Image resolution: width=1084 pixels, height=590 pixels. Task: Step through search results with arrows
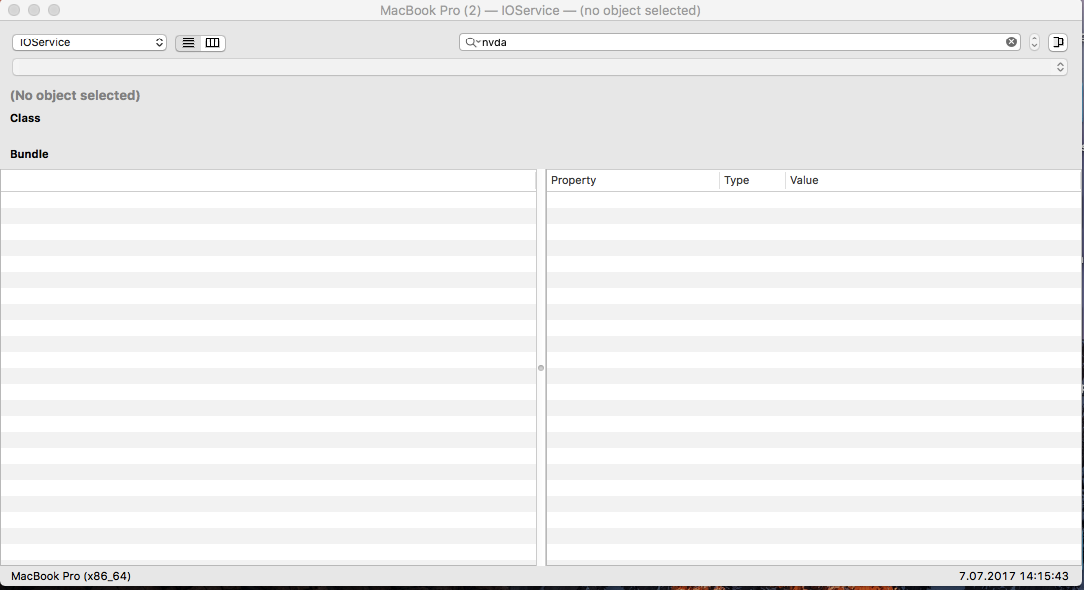pyautogui.click(x=1034, y=42)
